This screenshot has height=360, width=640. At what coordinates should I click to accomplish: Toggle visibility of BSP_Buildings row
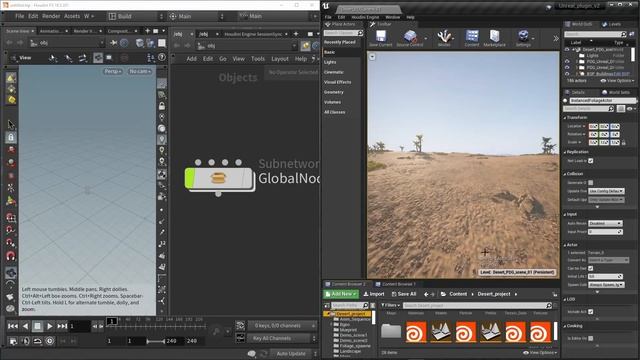click(567, 74)
